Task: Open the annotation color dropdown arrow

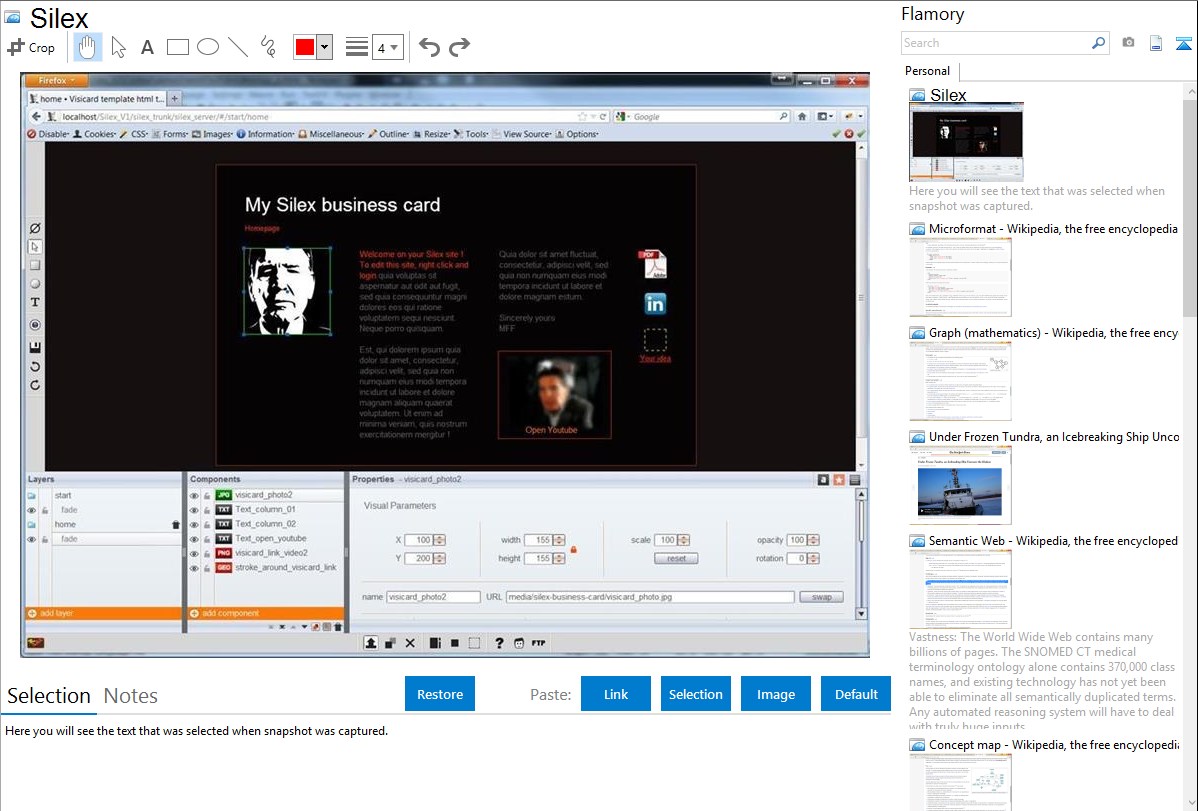Action: [x=325, y=47]
